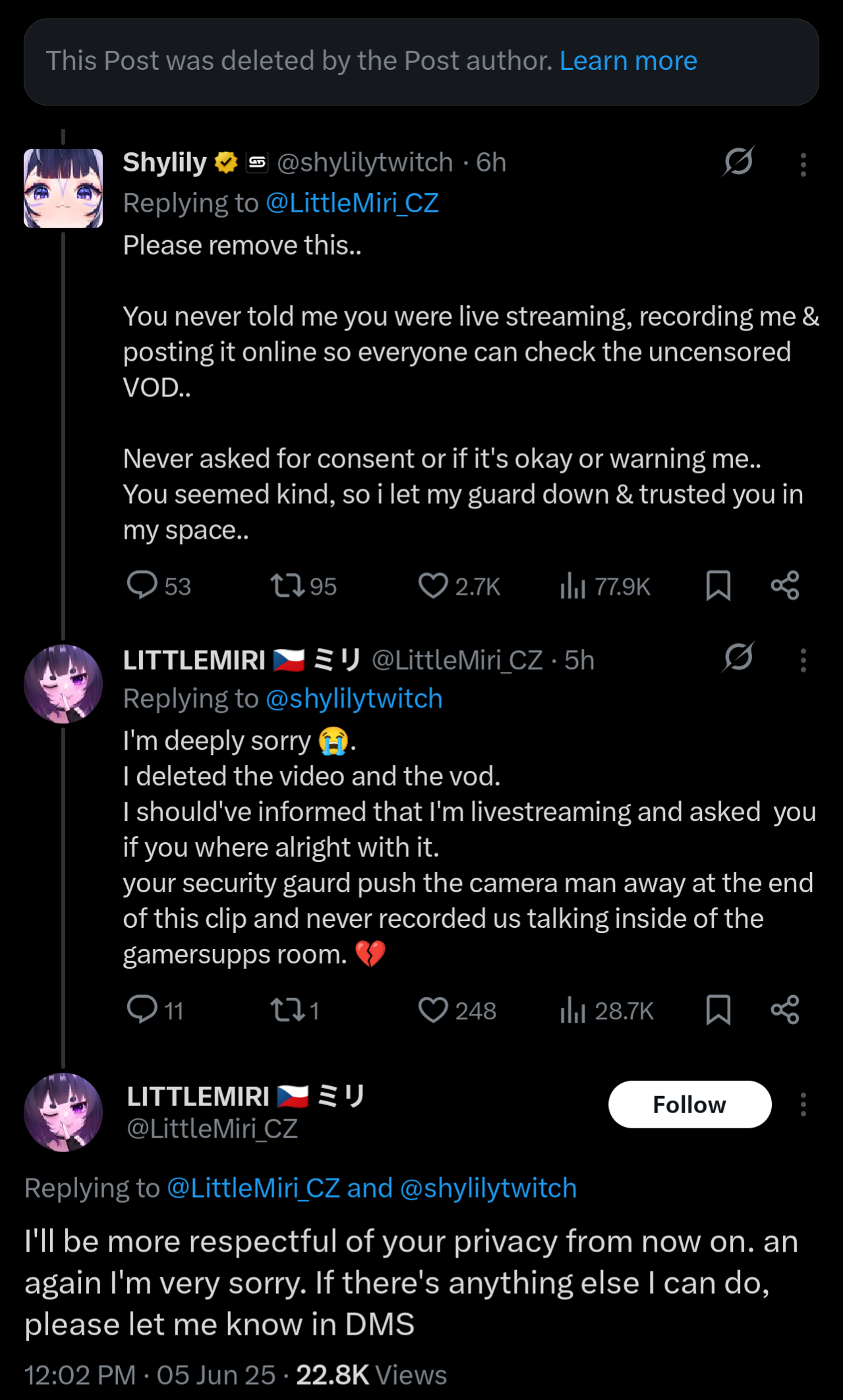Open more options beside the Follow button
The width and height of the screenshot is (843, 1400).
click(803, 1105)
